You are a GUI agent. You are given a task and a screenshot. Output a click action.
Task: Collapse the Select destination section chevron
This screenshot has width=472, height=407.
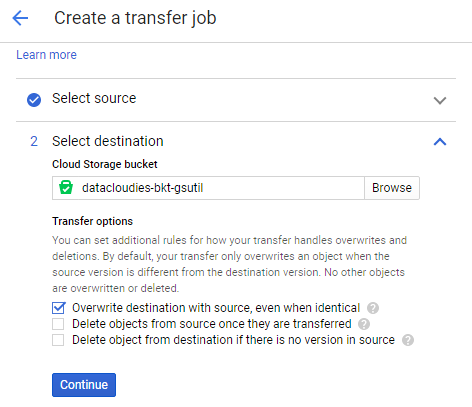coord(440,142)
